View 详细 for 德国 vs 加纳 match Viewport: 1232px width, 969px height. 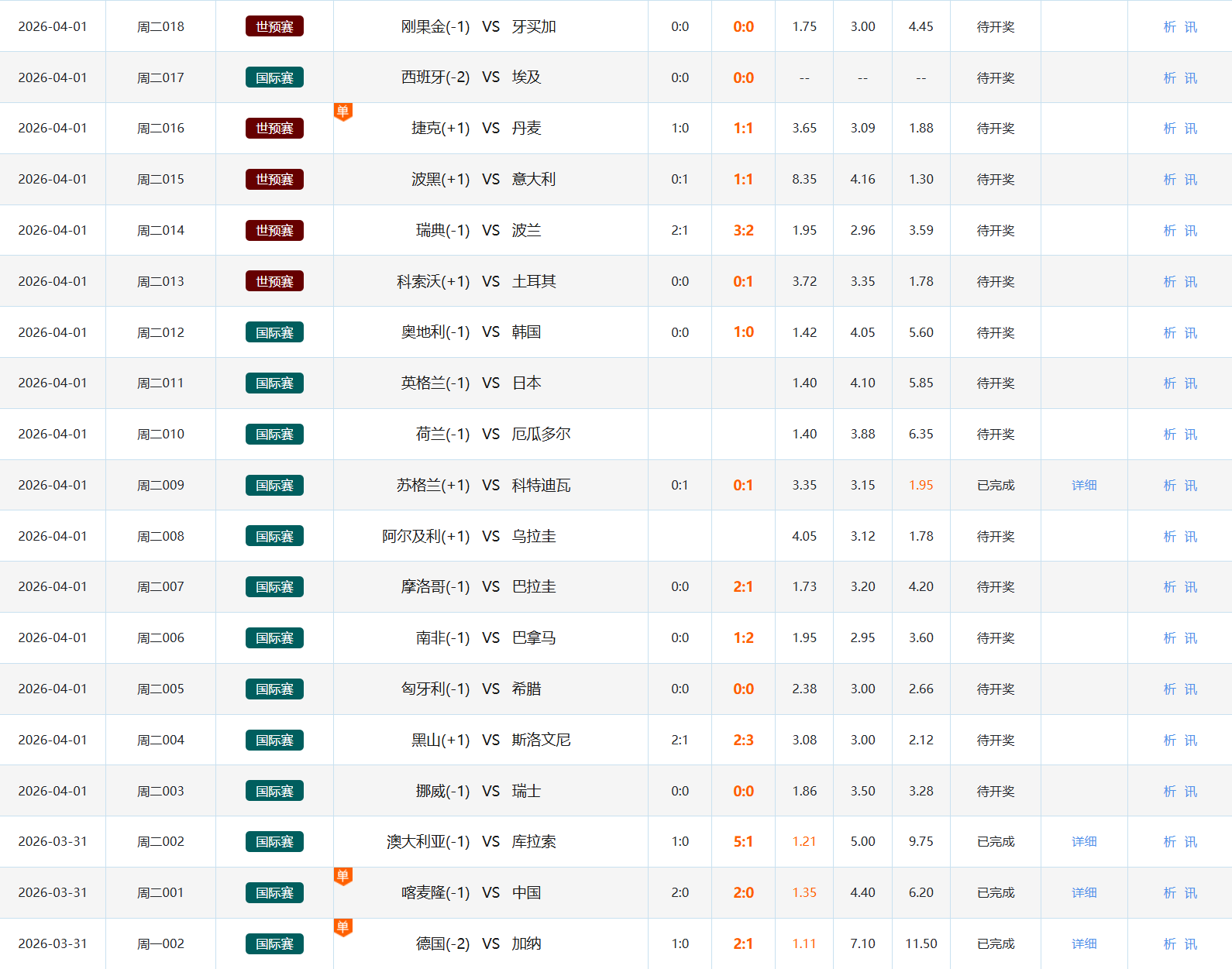tap(1083, 944)
